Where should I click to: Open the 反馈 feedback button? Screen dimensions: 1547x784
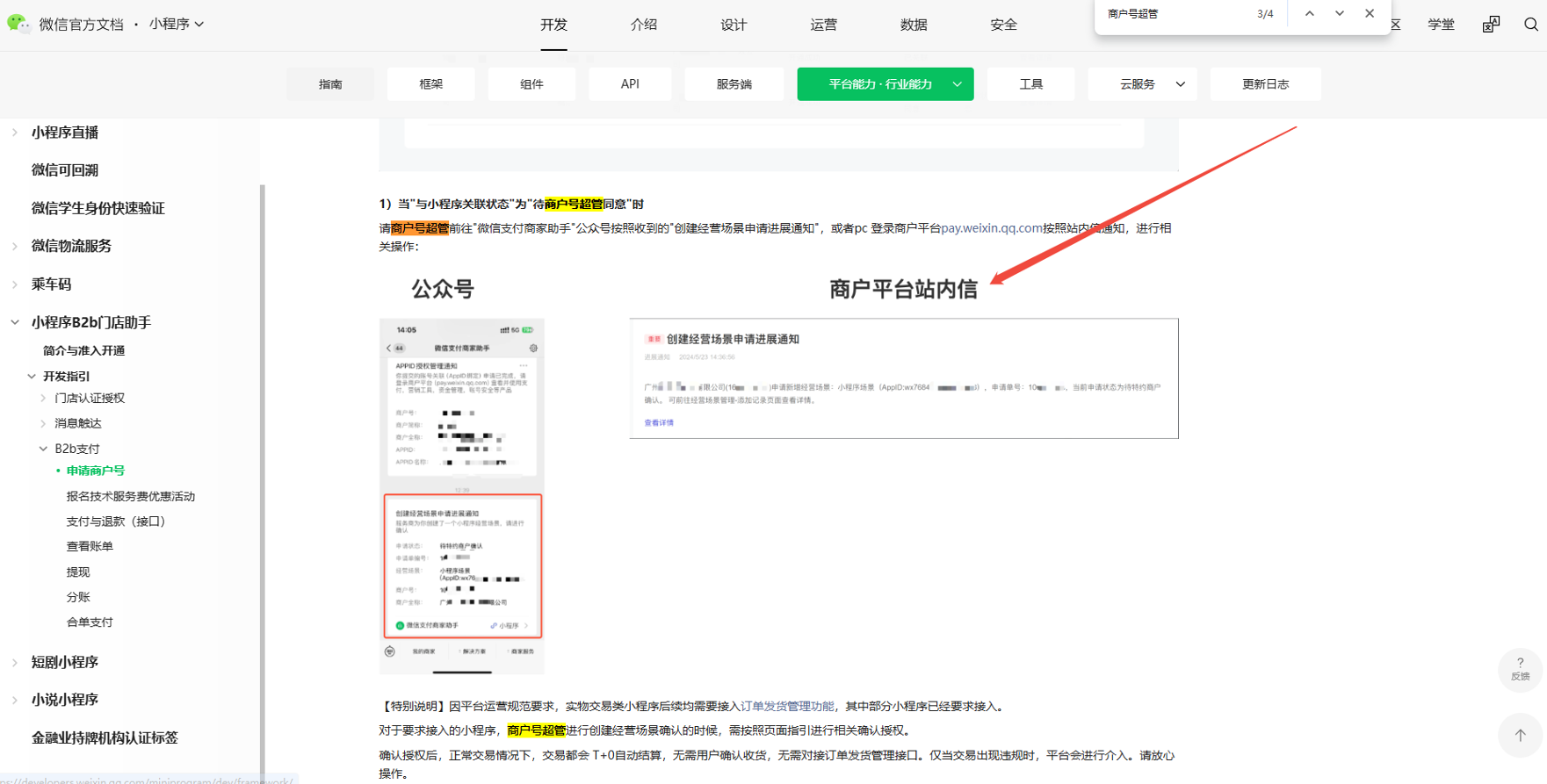tap(1520, 669)
